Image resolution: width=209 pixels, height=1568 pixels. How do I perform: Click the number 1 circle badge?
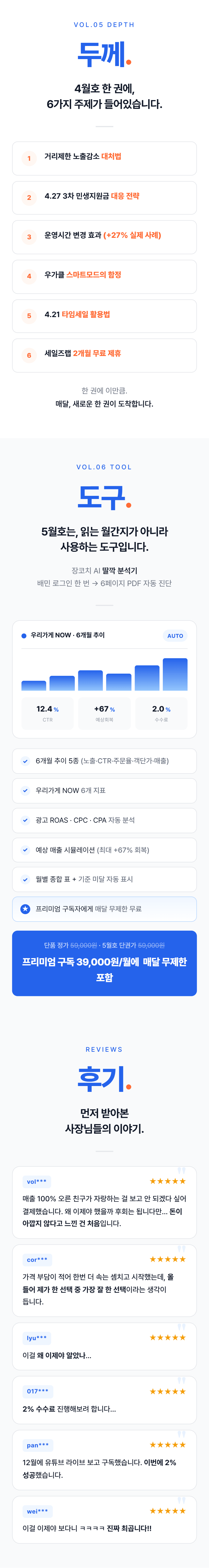click(x=29, y=158)
